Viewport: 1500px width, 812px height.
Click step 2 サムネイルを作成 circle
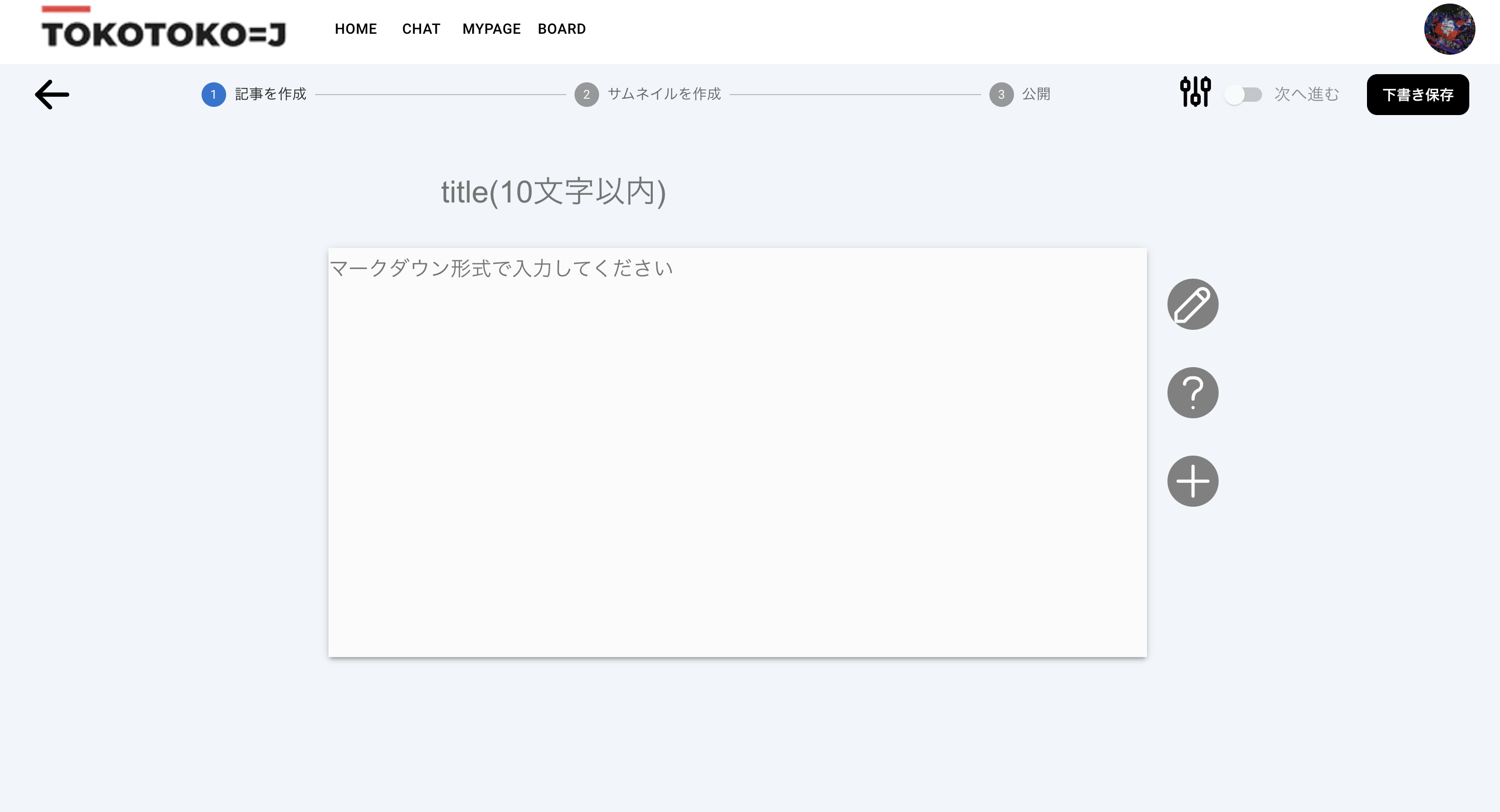coord(586,94)
